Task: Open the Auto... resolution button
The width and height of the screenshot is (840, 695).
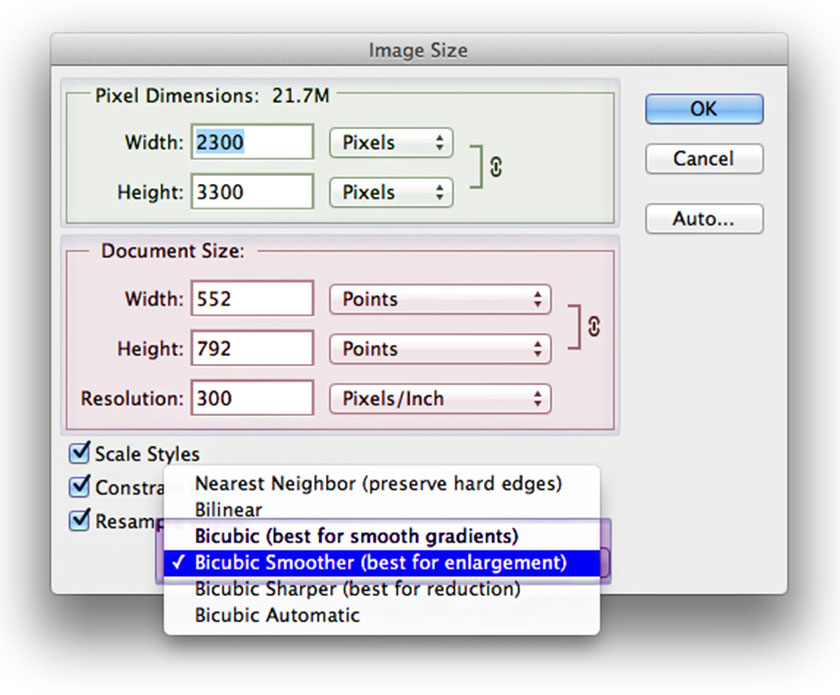Action: click(704, 218)
